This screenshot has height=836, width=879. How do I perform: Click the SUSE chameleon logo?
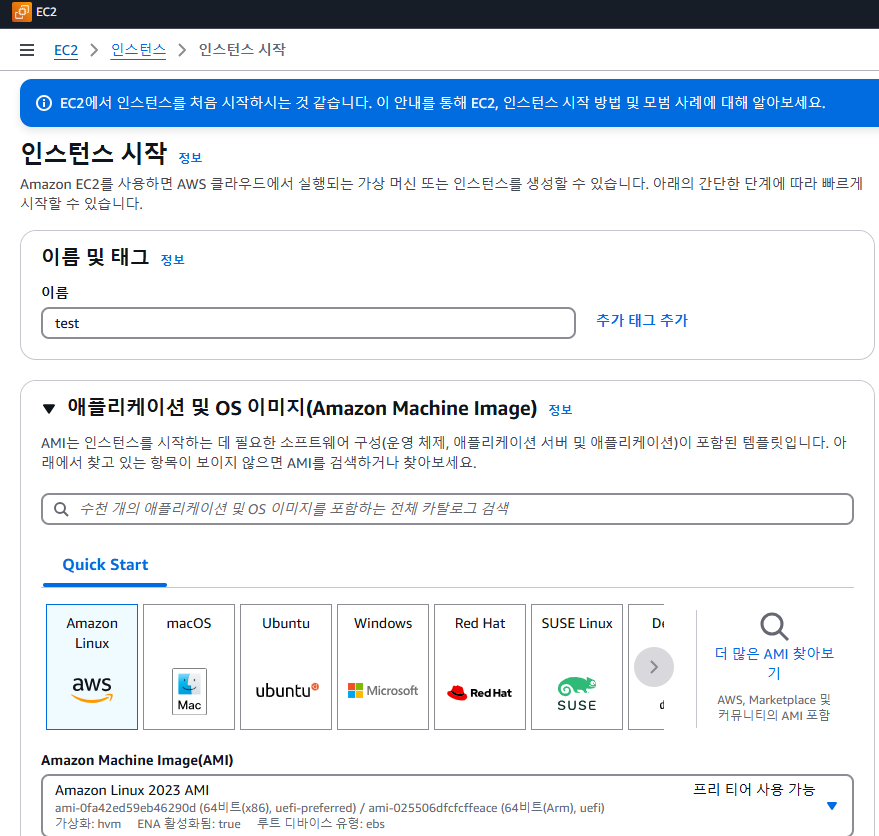point(577,694)
